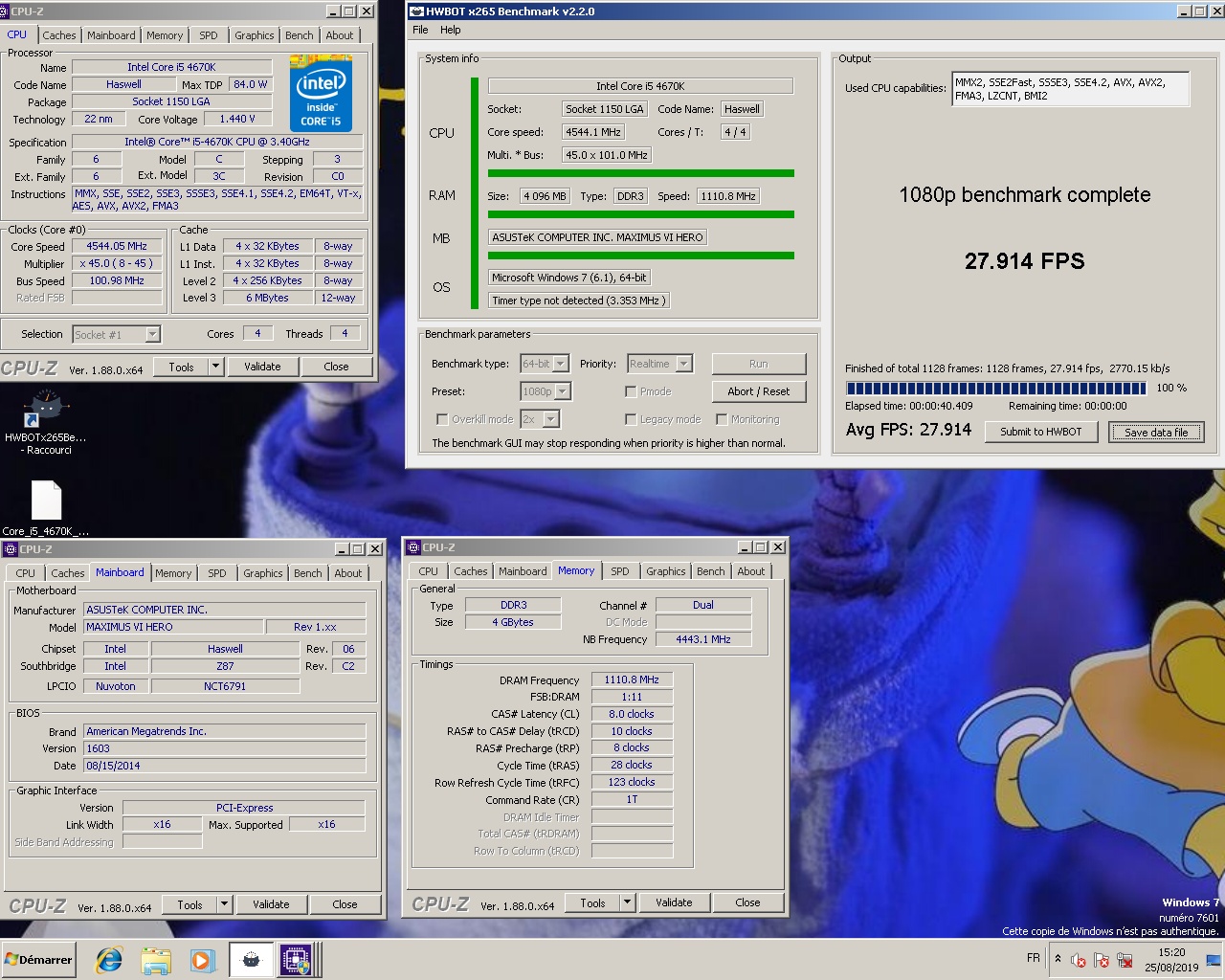Click Tools button in CPU-Z Mainboard window
The width and height of the screenshot is (1225, 980).
tap(189, 904)
